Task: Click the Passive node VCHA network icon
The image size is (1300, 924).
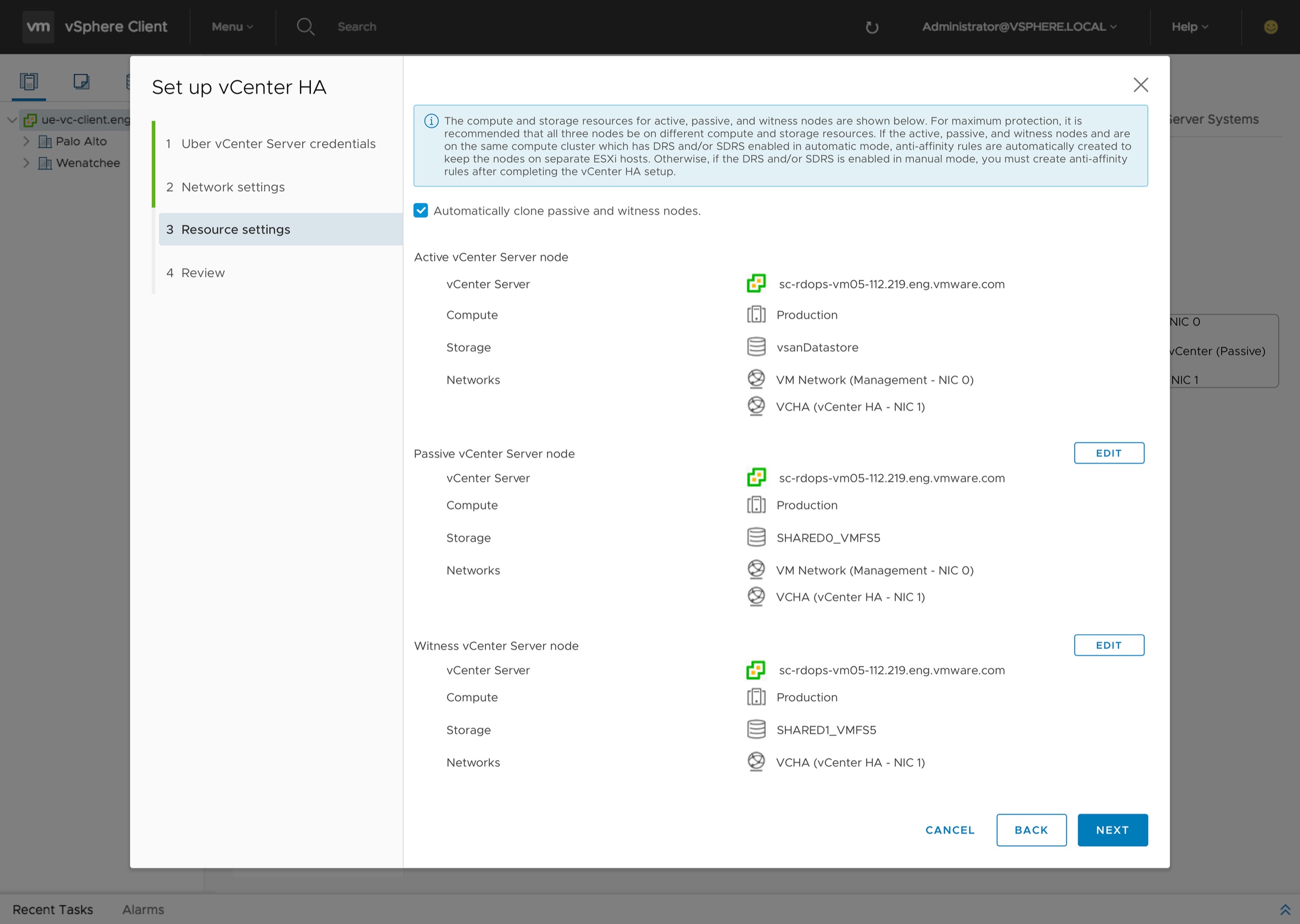Action: click(x=756, y=596)
